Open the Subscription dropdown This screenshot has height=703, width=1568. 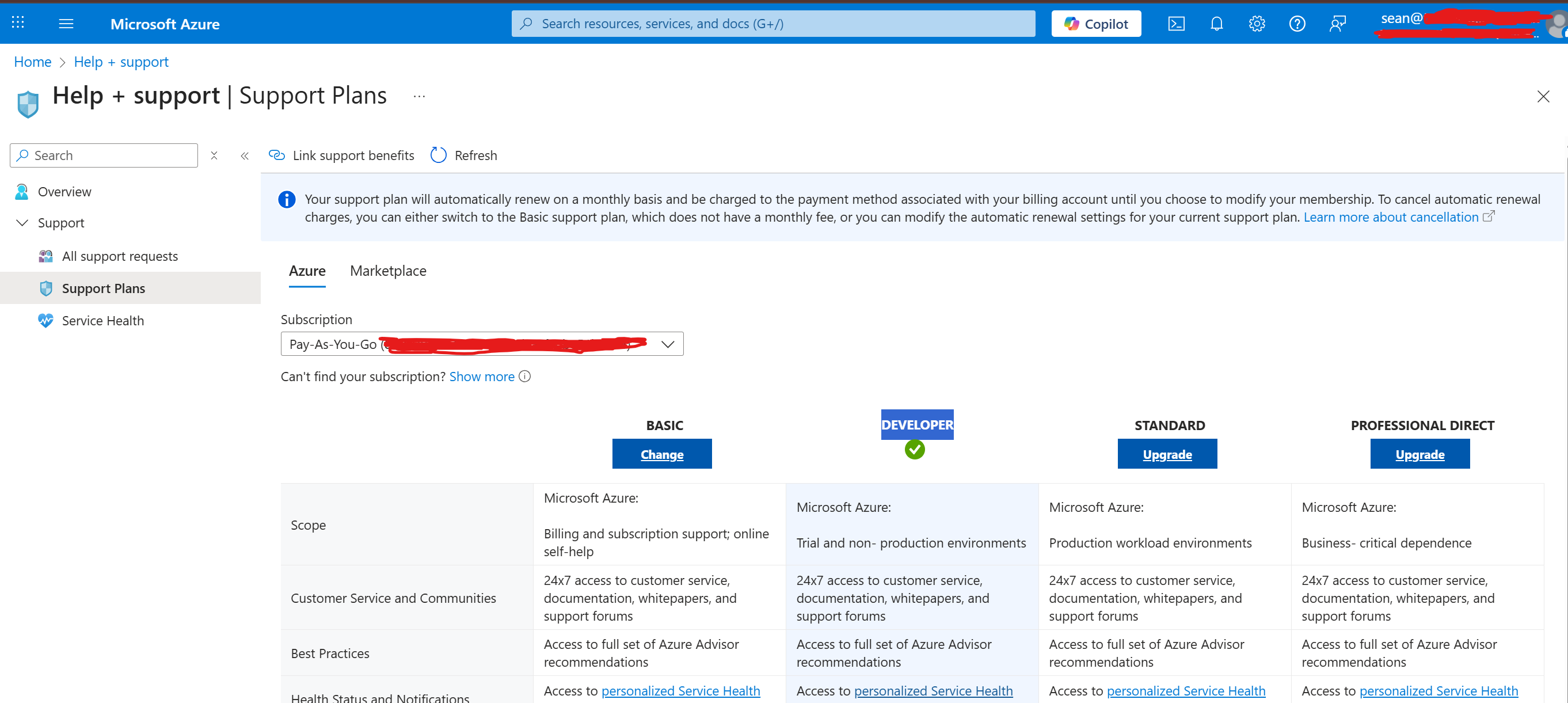point(481,344)
